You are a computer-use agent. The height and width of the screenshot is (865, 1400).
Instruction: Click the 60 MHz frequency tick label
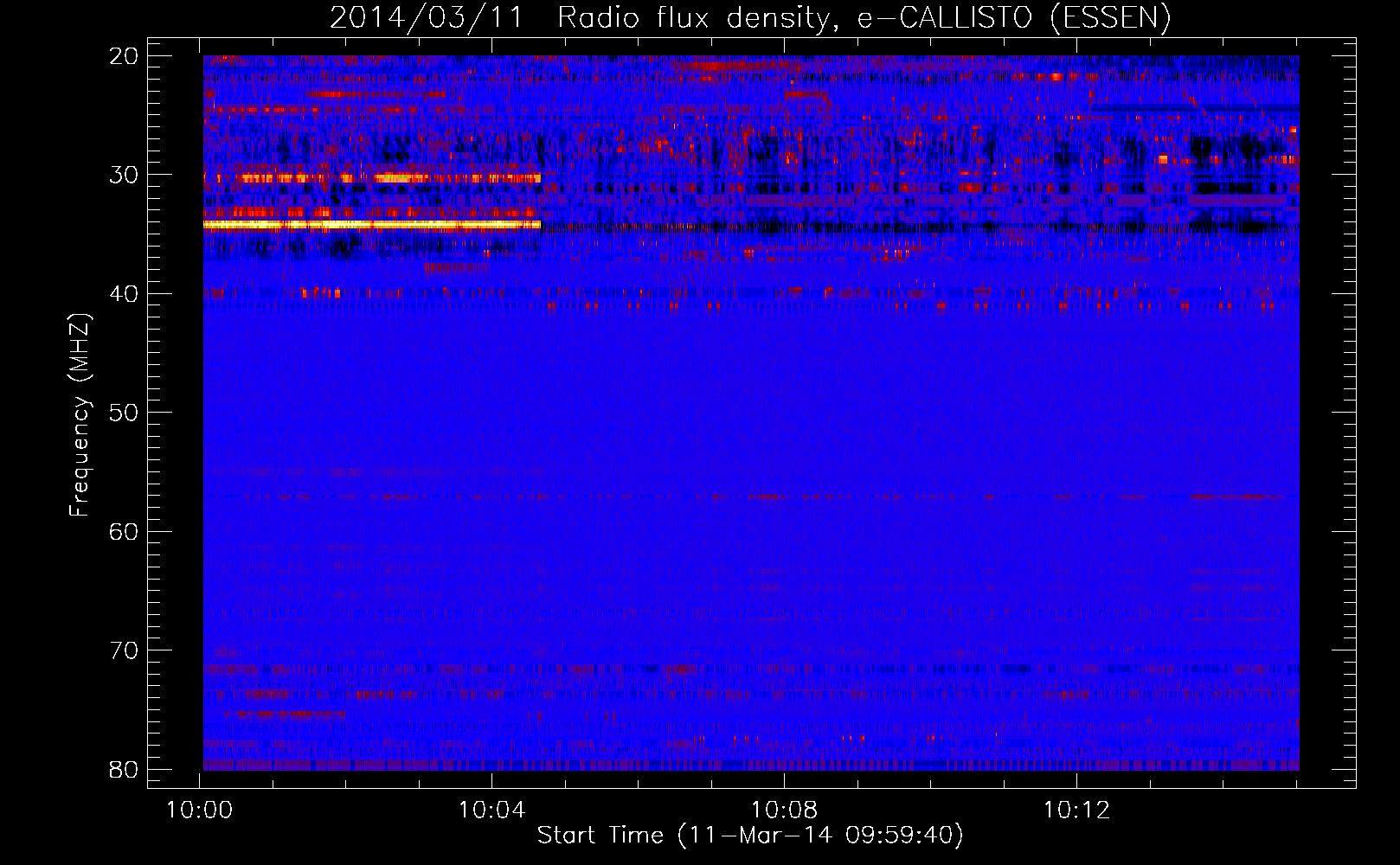[124, 531]
